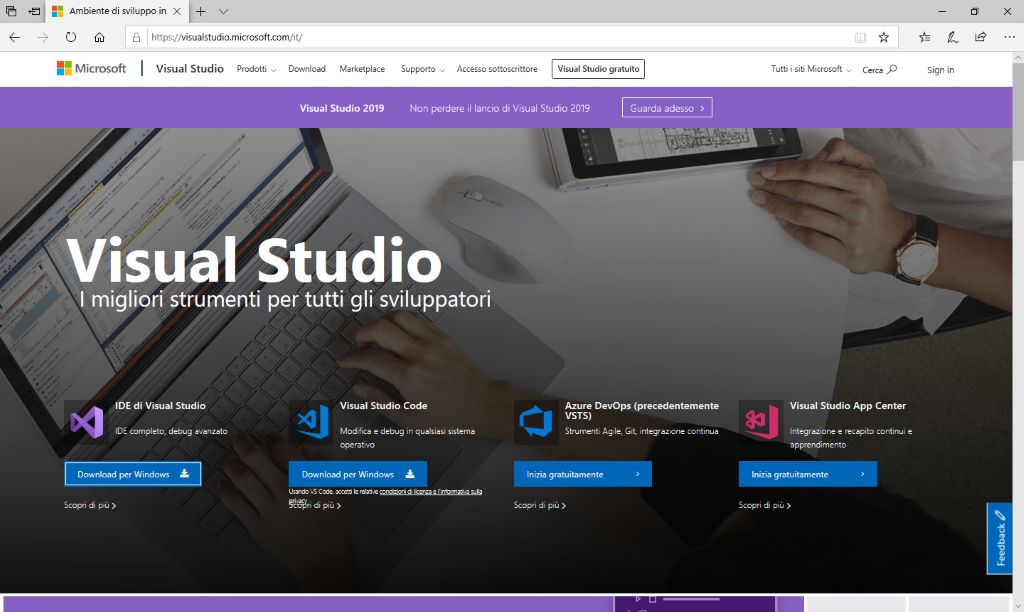Viewport: 1024px width, 612px height.
Task: Click the Visual Studio Code blue logo icon
Action: click(312, 421)
